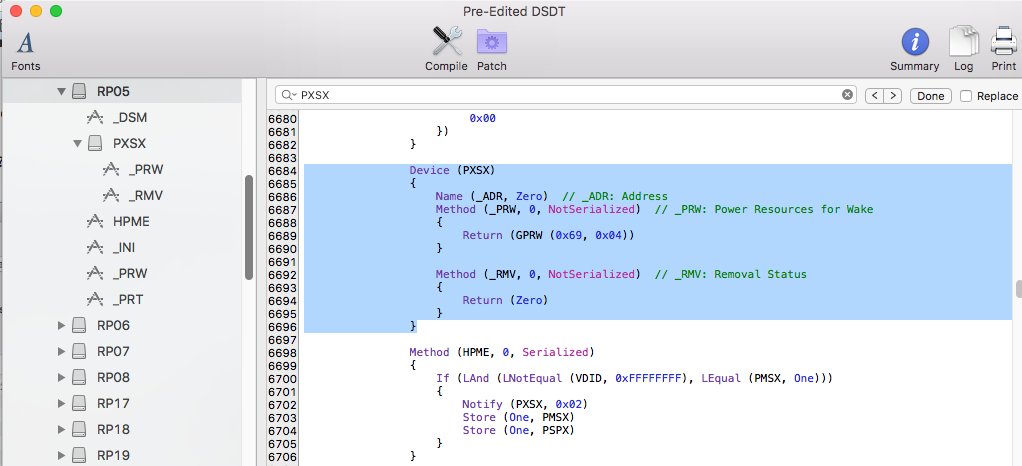The width and height of the screenshot is (1022, 466).
Task: Go to previous search match
Action: (x=873, y=96)
